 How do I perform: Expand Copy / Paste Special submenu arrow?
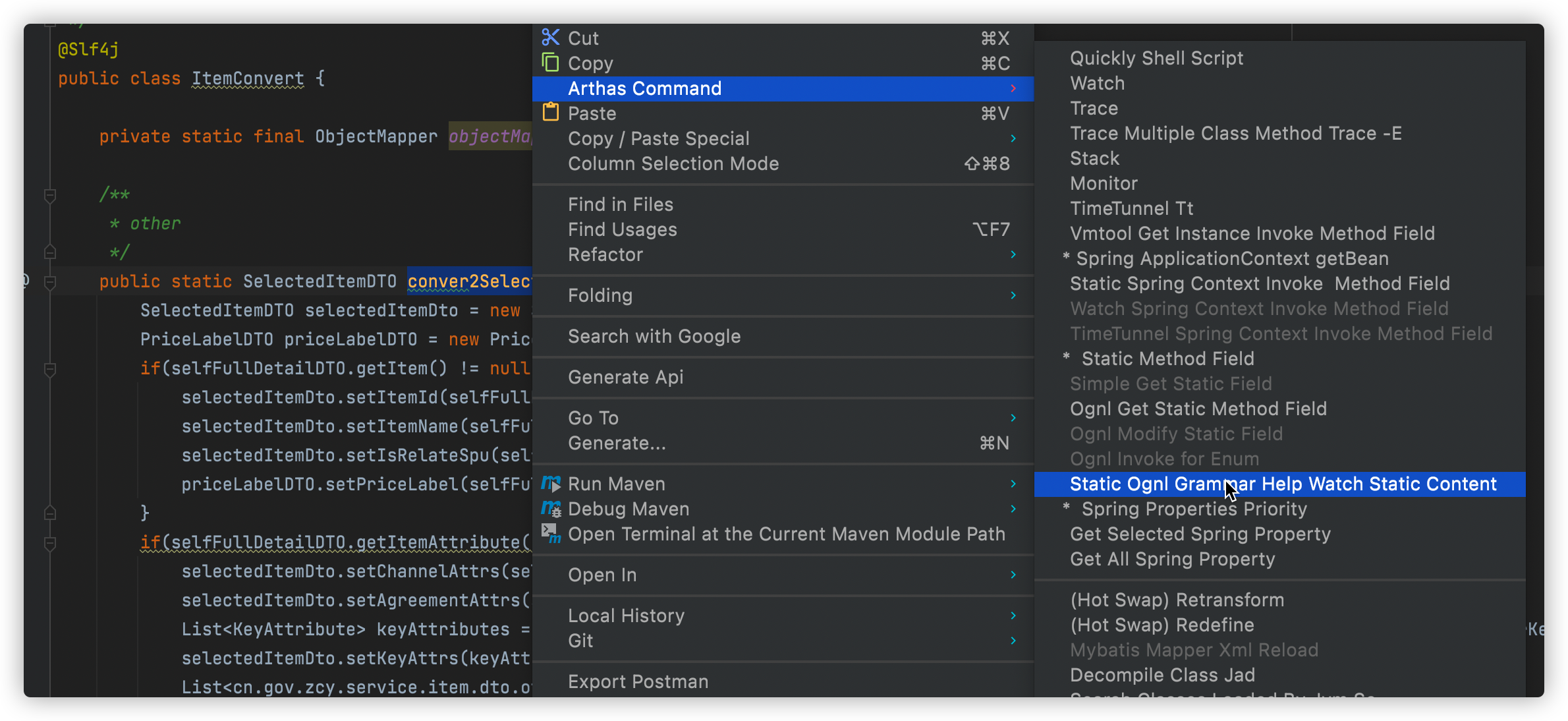tap(1013, 138)
